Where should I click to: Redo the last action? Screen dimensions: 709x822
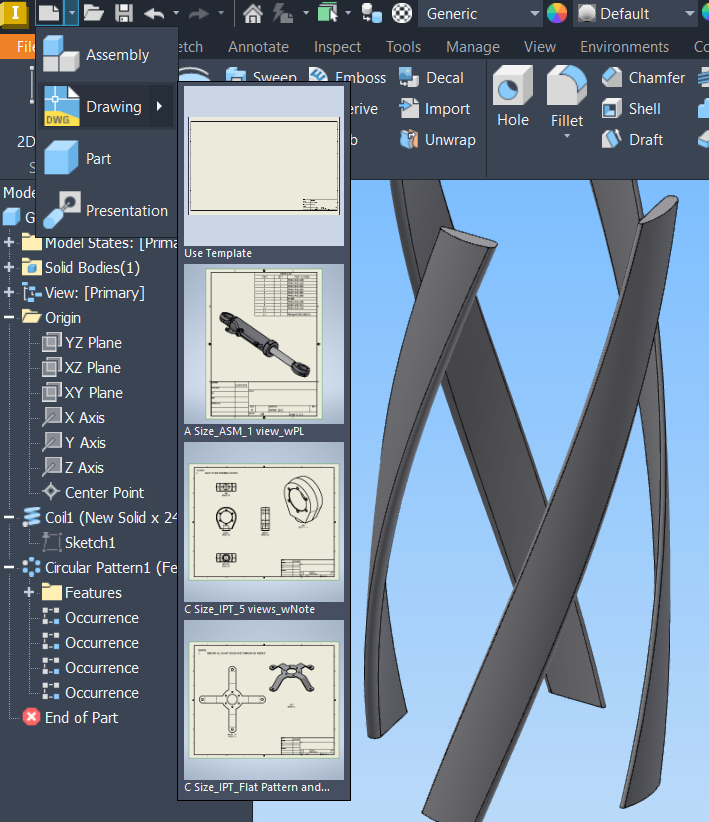[x=199, y=13]
